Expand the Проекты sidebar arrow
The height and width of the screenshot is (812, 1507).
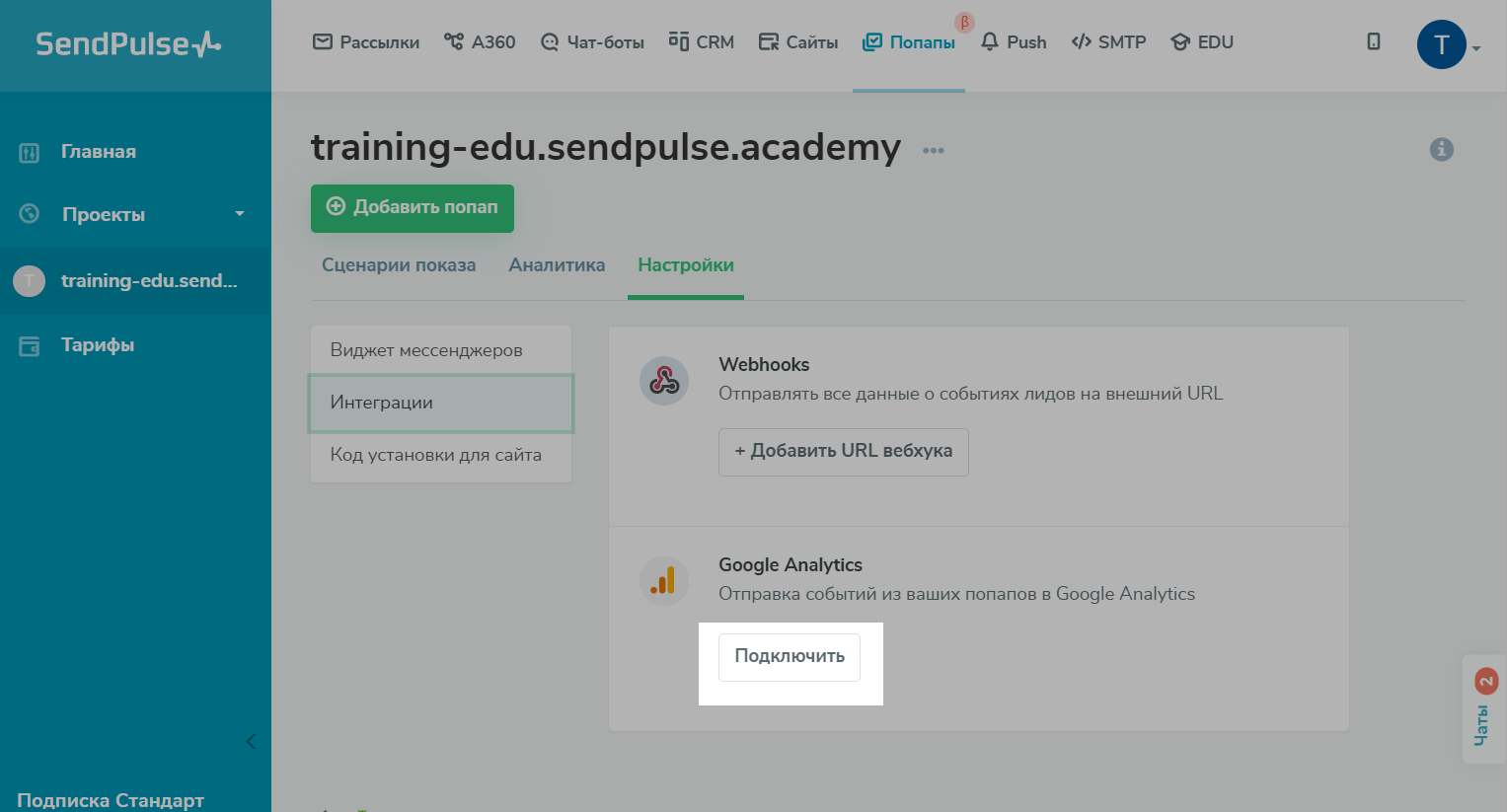coord(239,214)
